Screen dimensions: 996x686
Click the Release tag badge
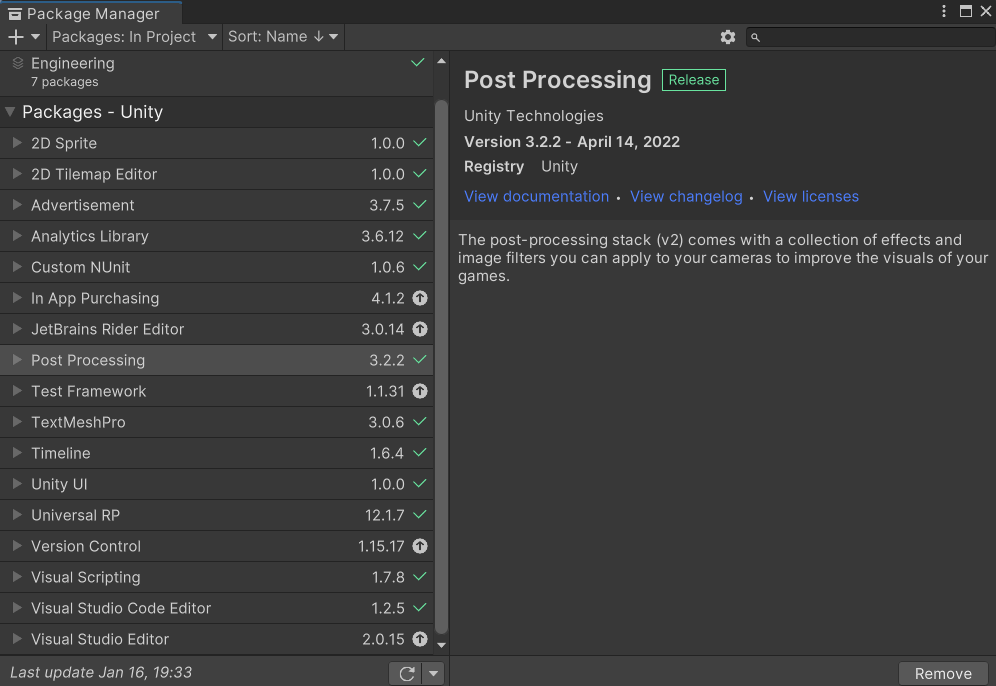[x=694, y=80]
